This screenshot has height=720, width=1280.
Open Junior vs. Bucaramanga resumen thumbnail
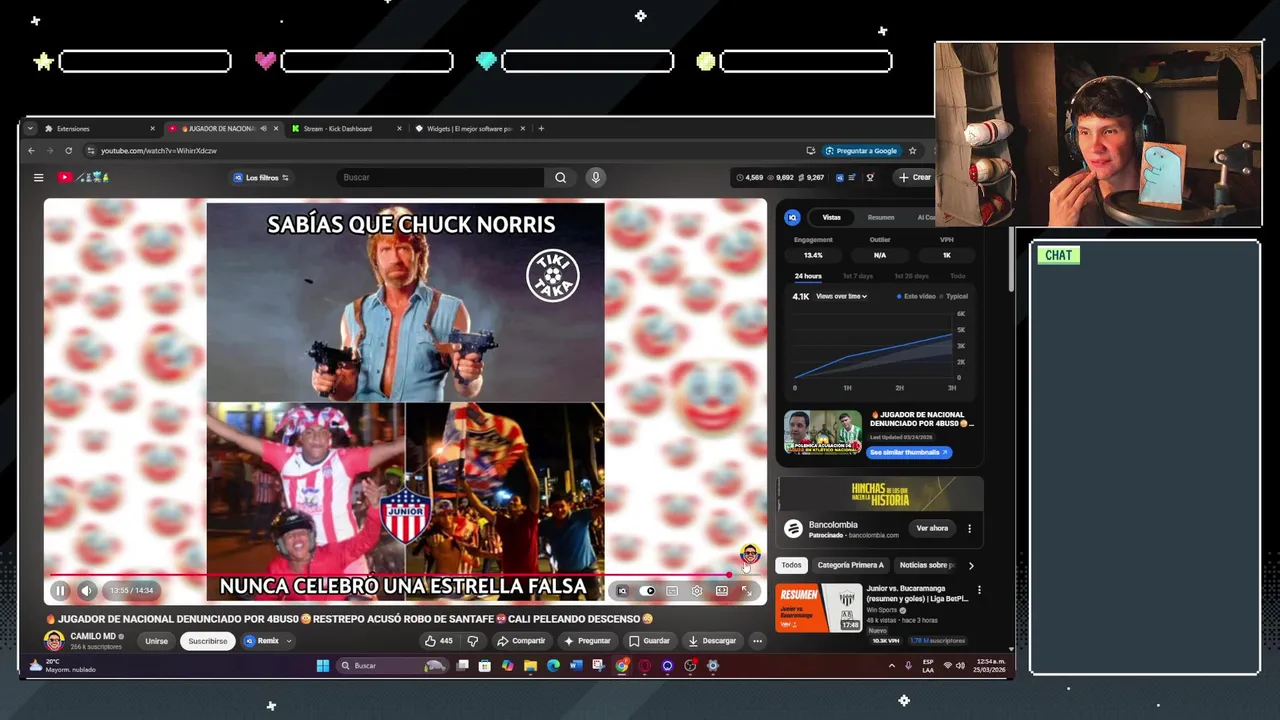(819, 607)
